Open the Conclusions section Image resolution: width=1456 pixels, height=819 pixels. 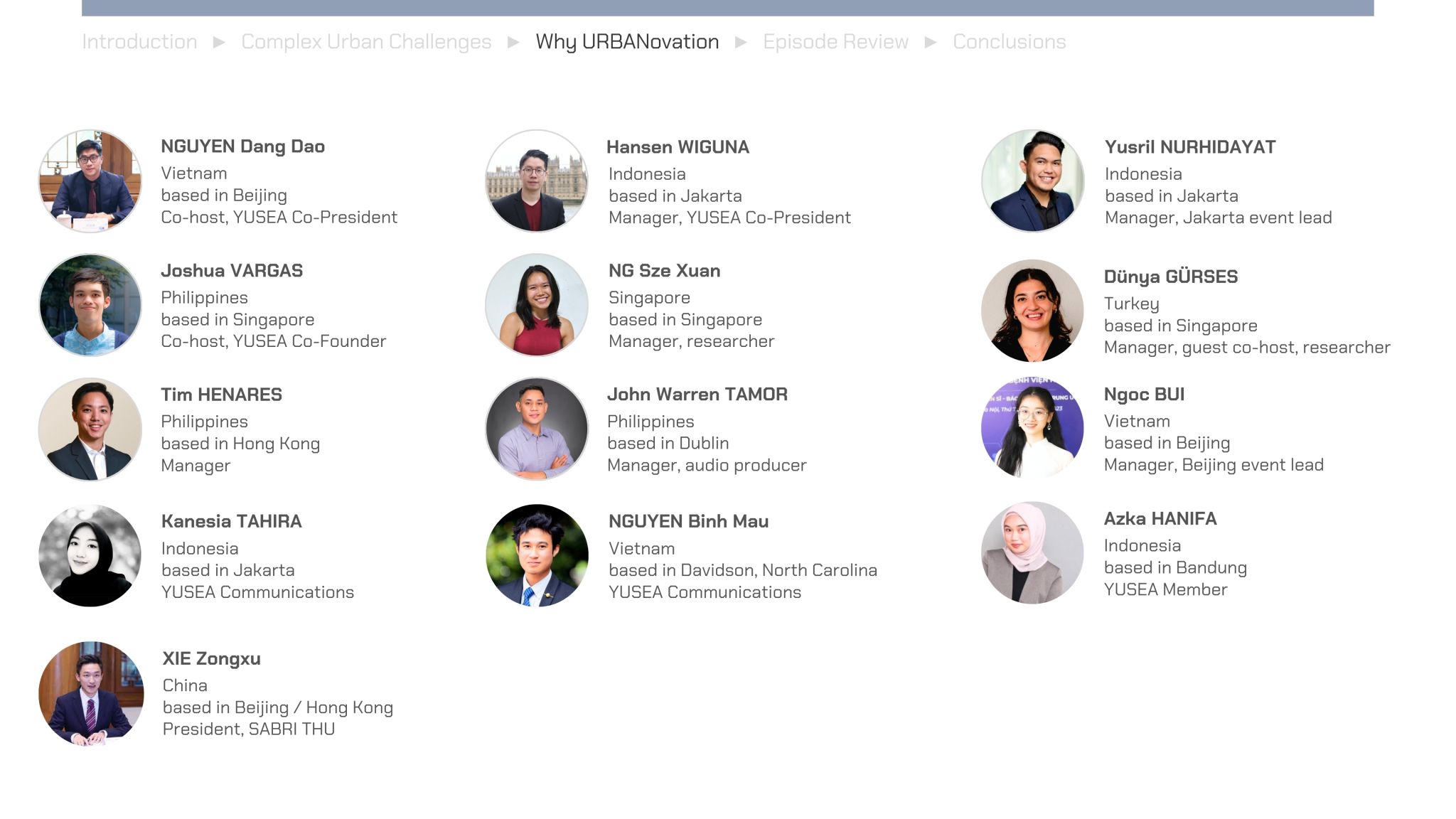tap(1009, 42)
